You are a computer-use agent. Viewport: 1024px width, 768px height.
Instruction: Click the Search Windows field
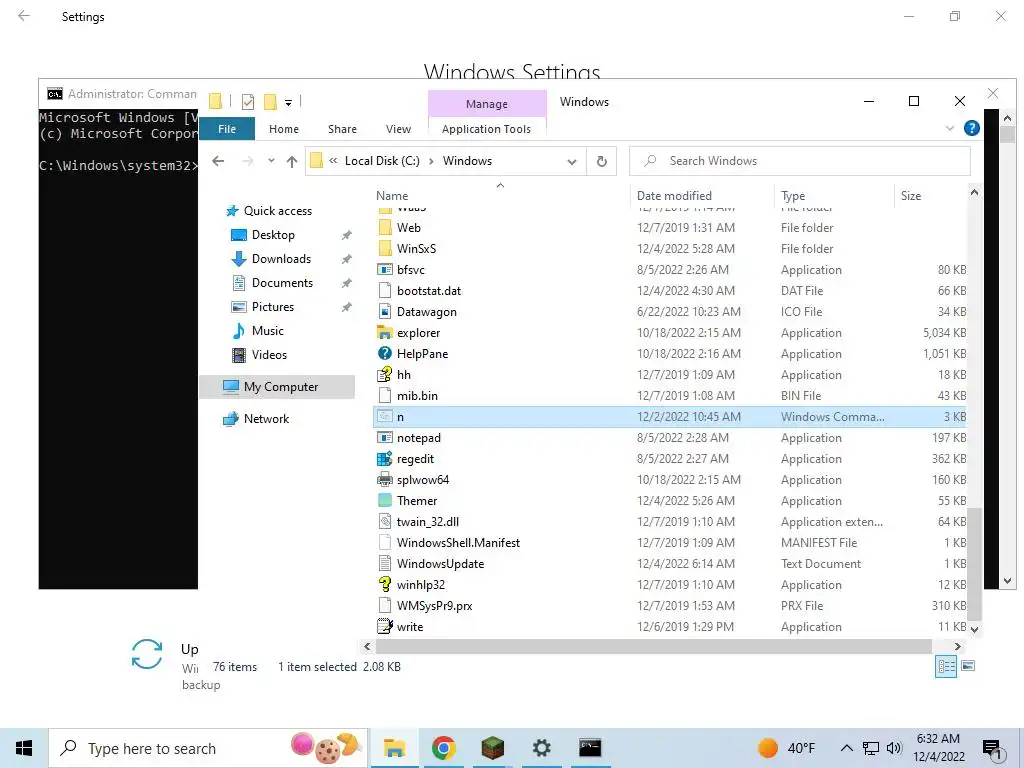(x=799, y=161)
